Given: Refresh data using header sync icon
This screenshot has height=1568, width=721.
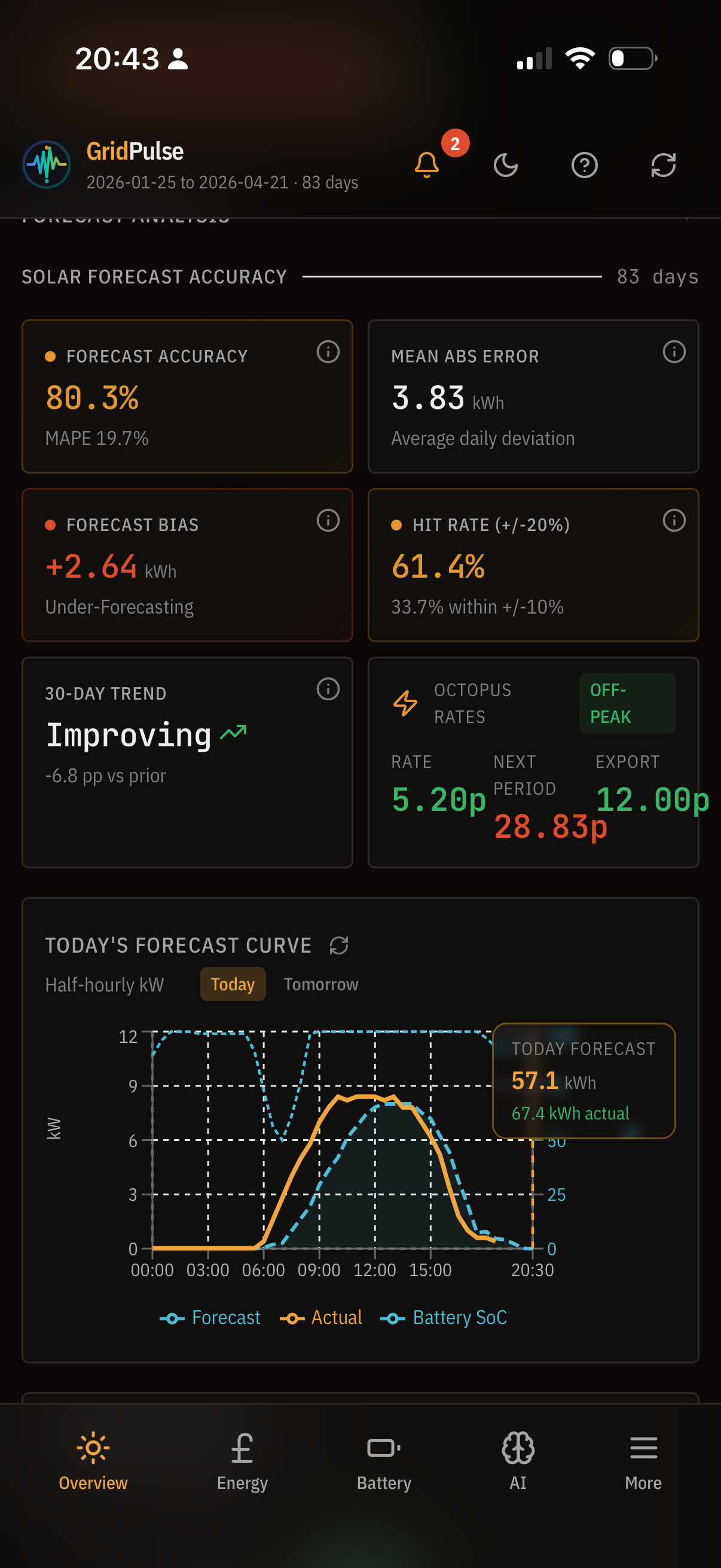Looking at the screenshot, I should [663, 165].
